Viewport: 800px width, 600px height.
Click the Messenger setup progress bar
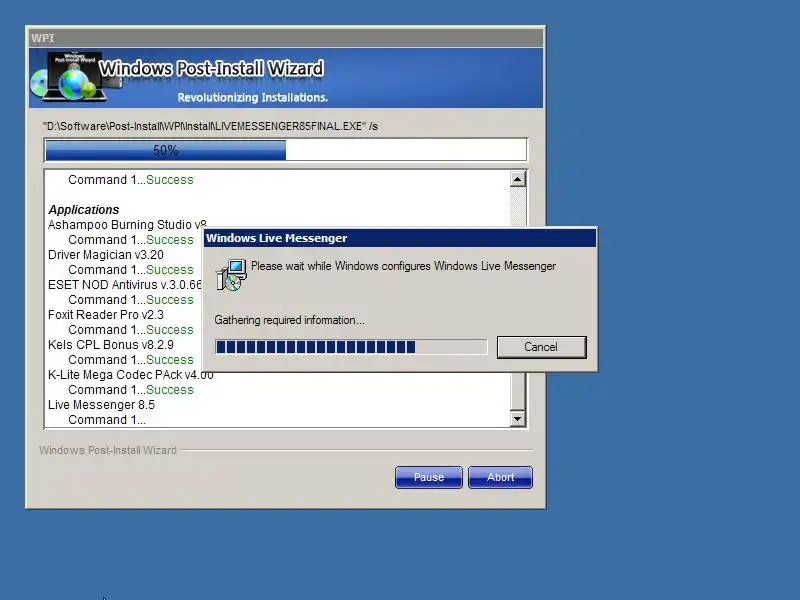tap(351, 347)
